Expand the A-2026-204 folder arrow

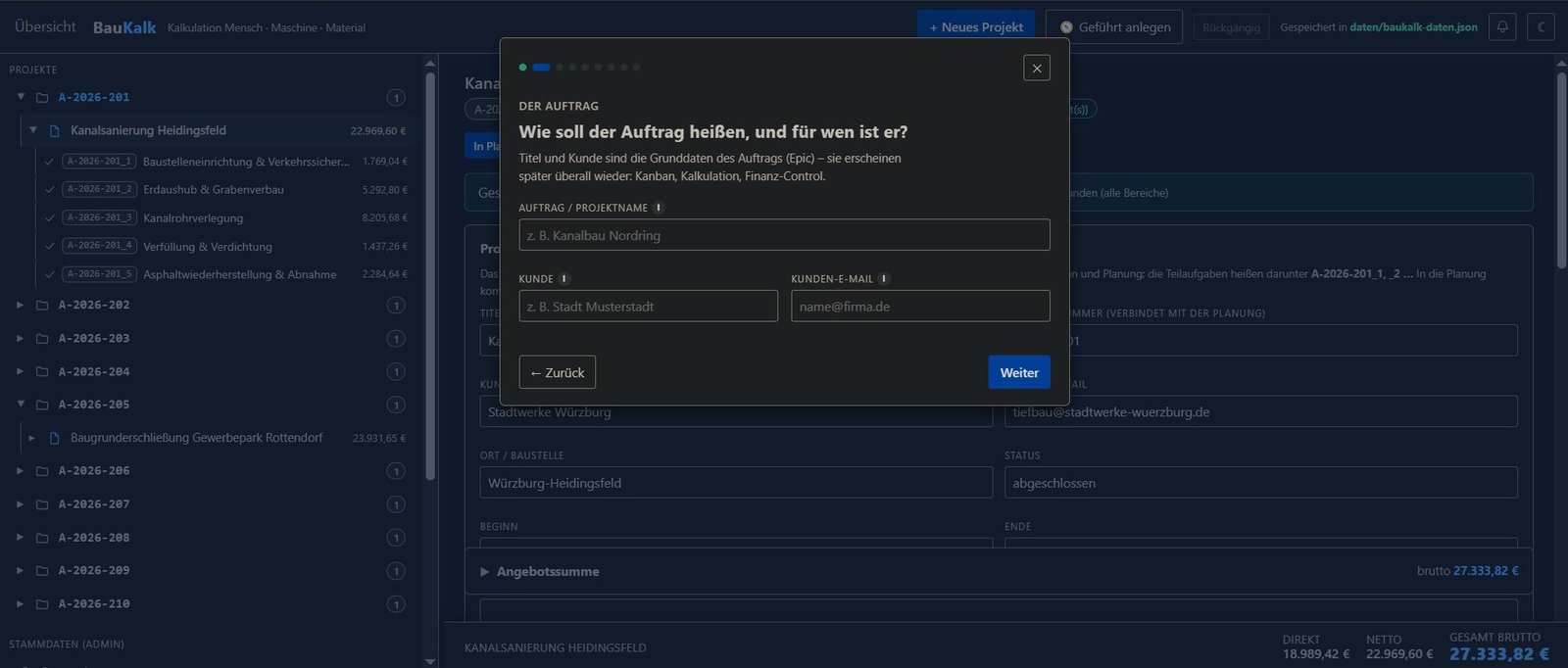click(x=21, y=371)
